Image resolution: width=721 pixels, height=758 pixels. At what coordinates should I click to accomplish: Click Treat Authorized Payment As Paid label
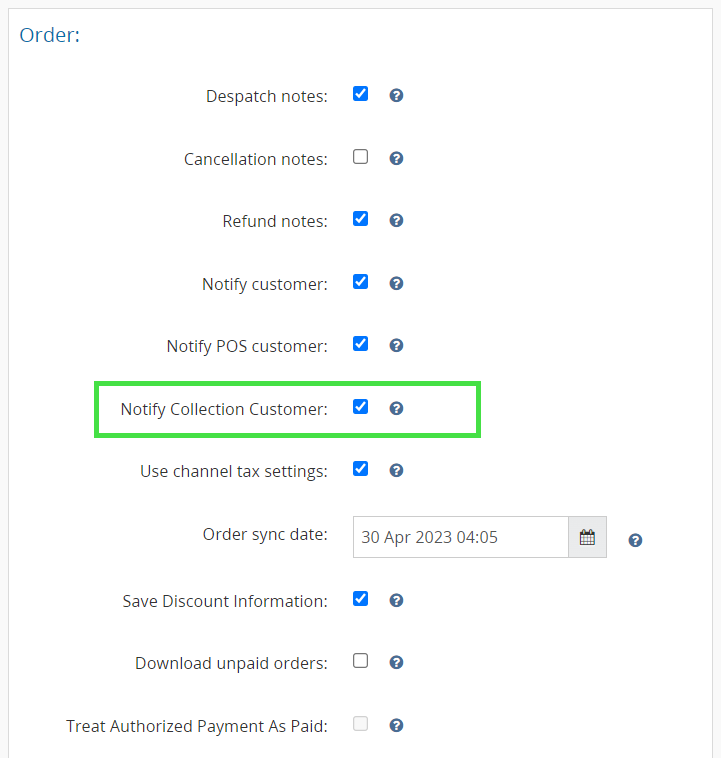pos(197,726)
